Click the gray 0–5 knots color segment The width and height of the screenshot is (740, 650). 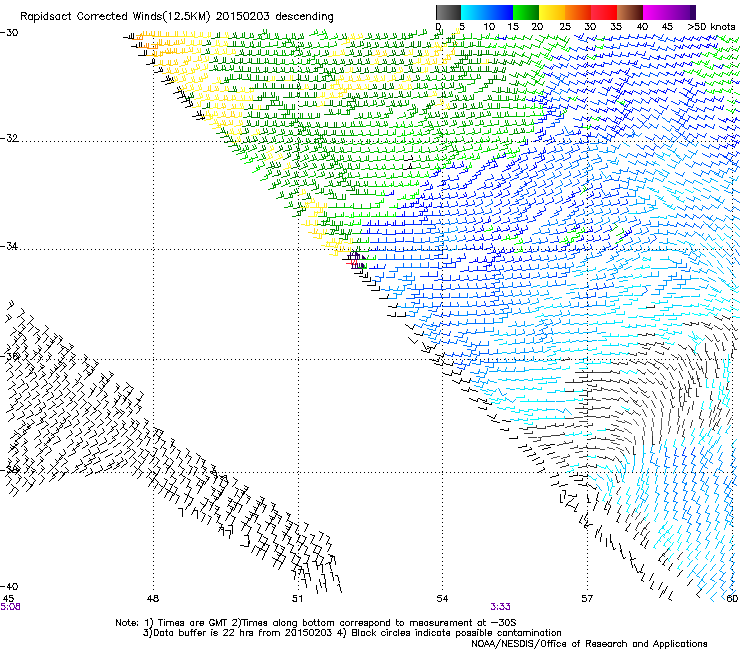pos(448,12)
